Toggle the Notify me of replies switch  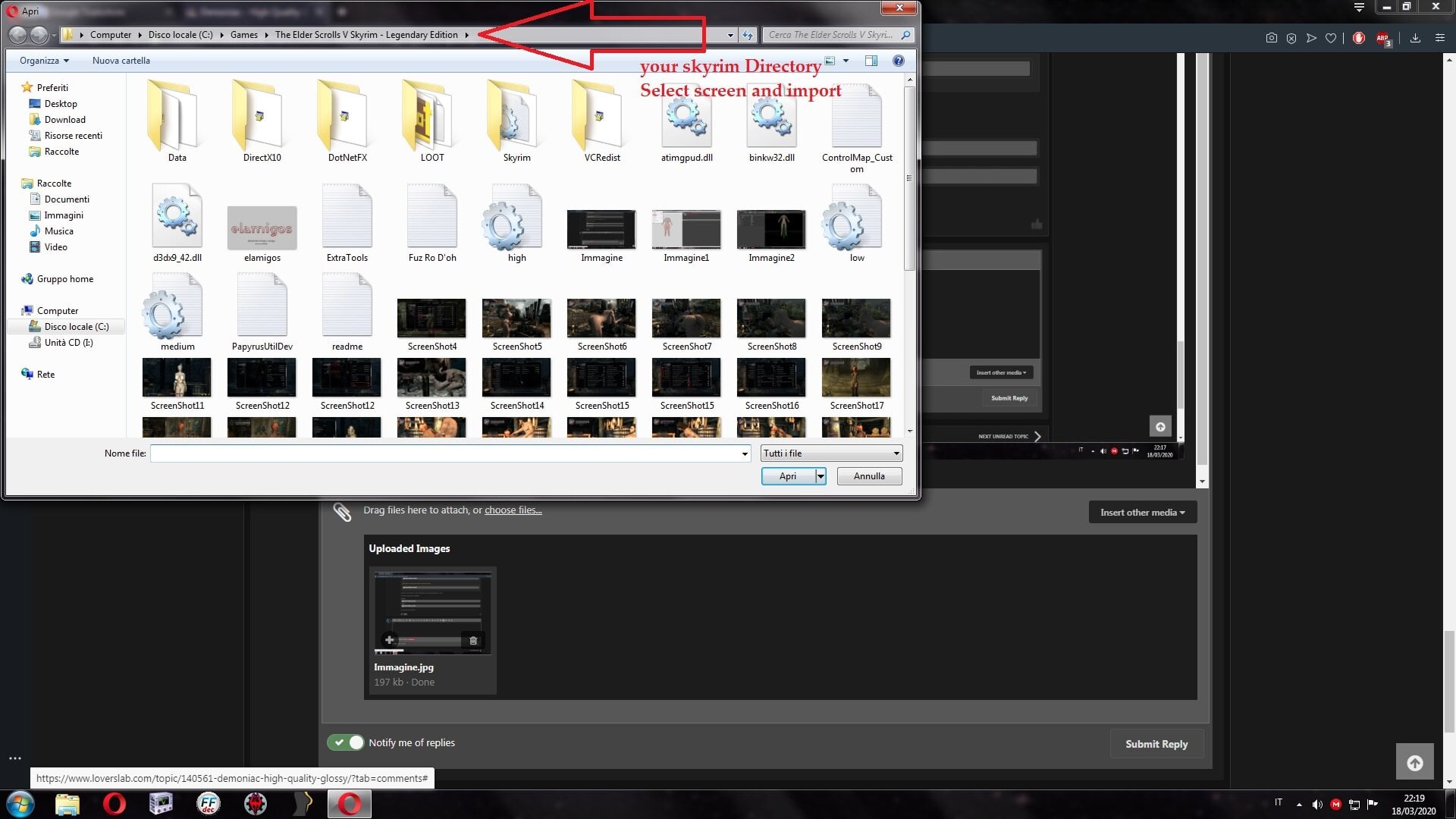pyautogui.click(x=346, y=742)
